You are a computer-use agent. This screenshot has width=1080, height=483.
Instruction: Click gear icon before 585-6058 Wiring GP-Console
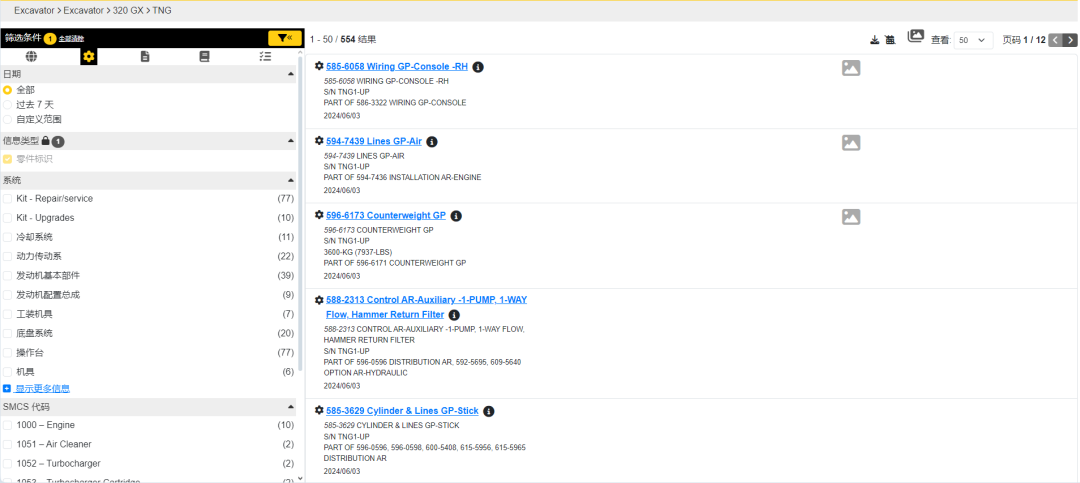319,66
